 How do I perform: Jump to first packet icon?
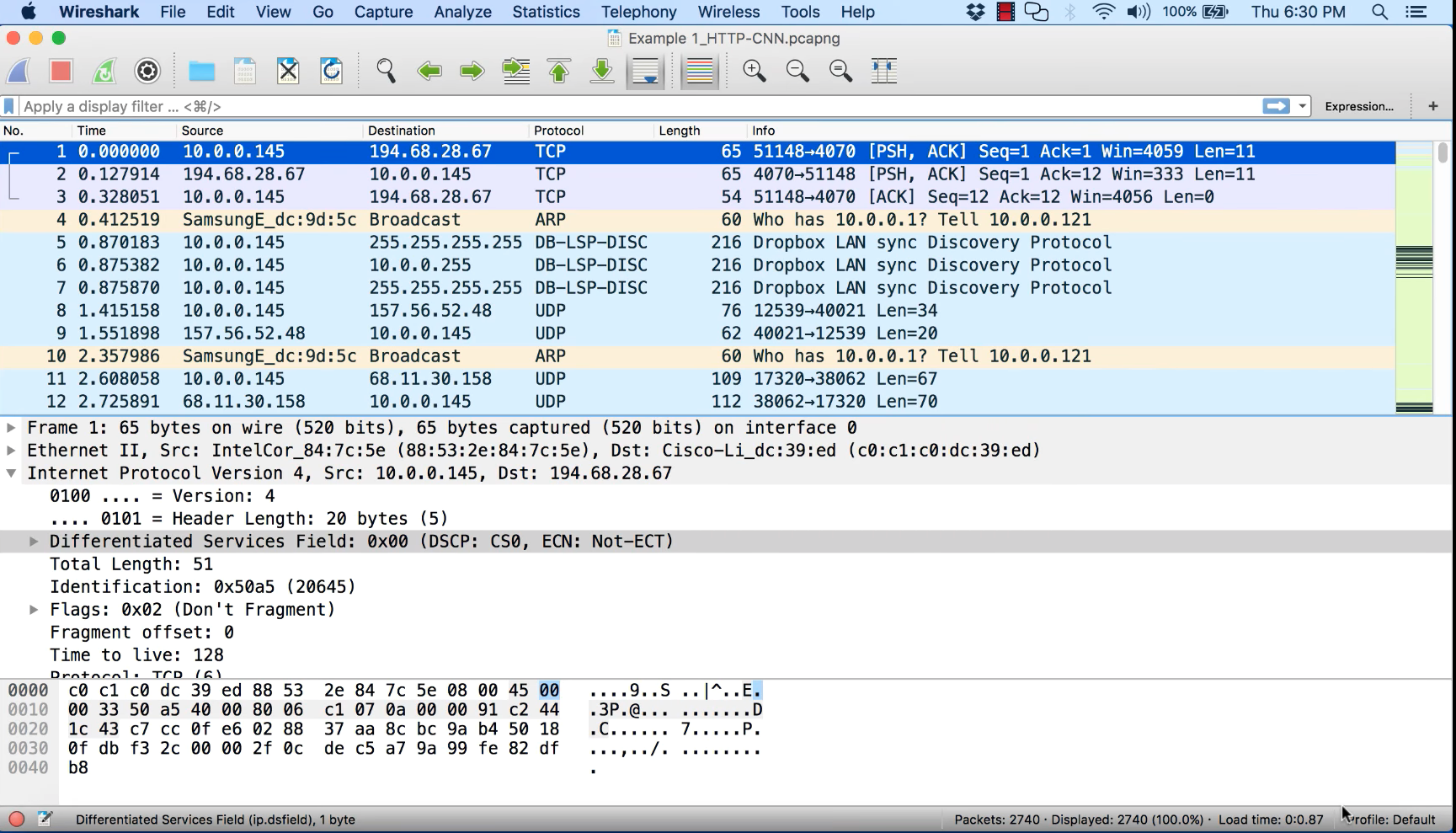[x=559, y=72]
